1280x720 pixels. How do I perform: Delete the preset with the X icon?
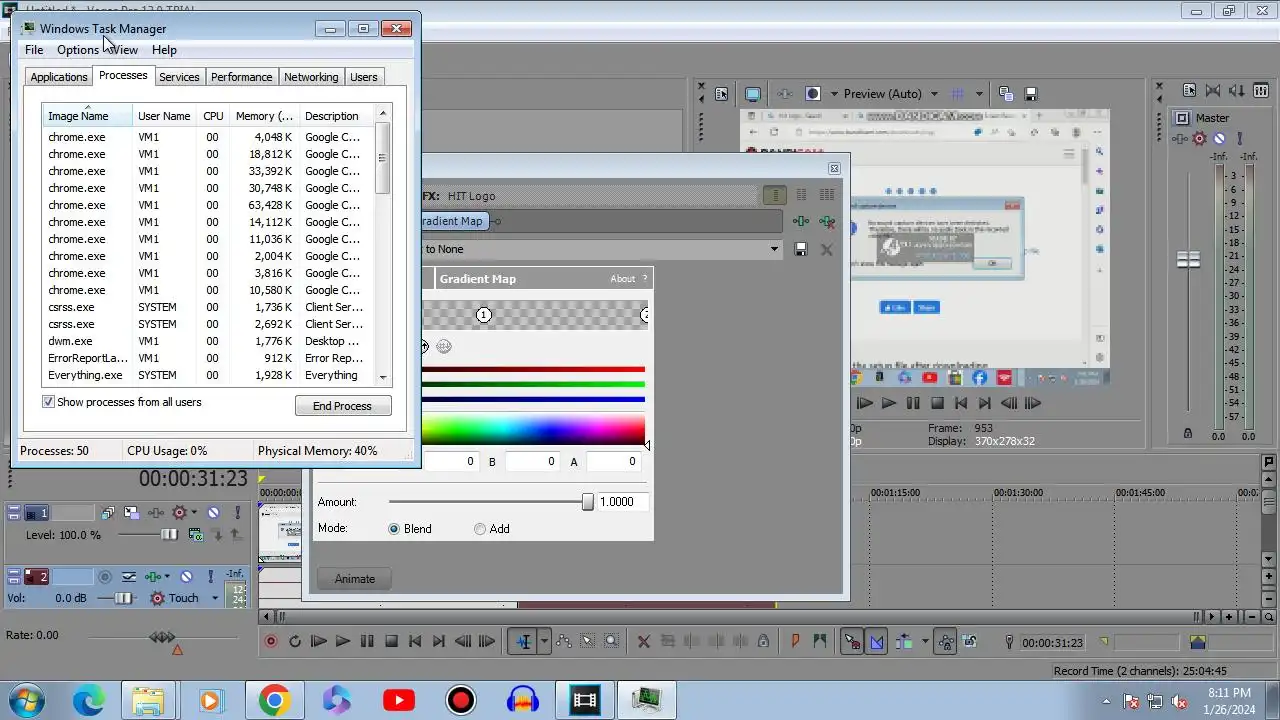[826, 249]
